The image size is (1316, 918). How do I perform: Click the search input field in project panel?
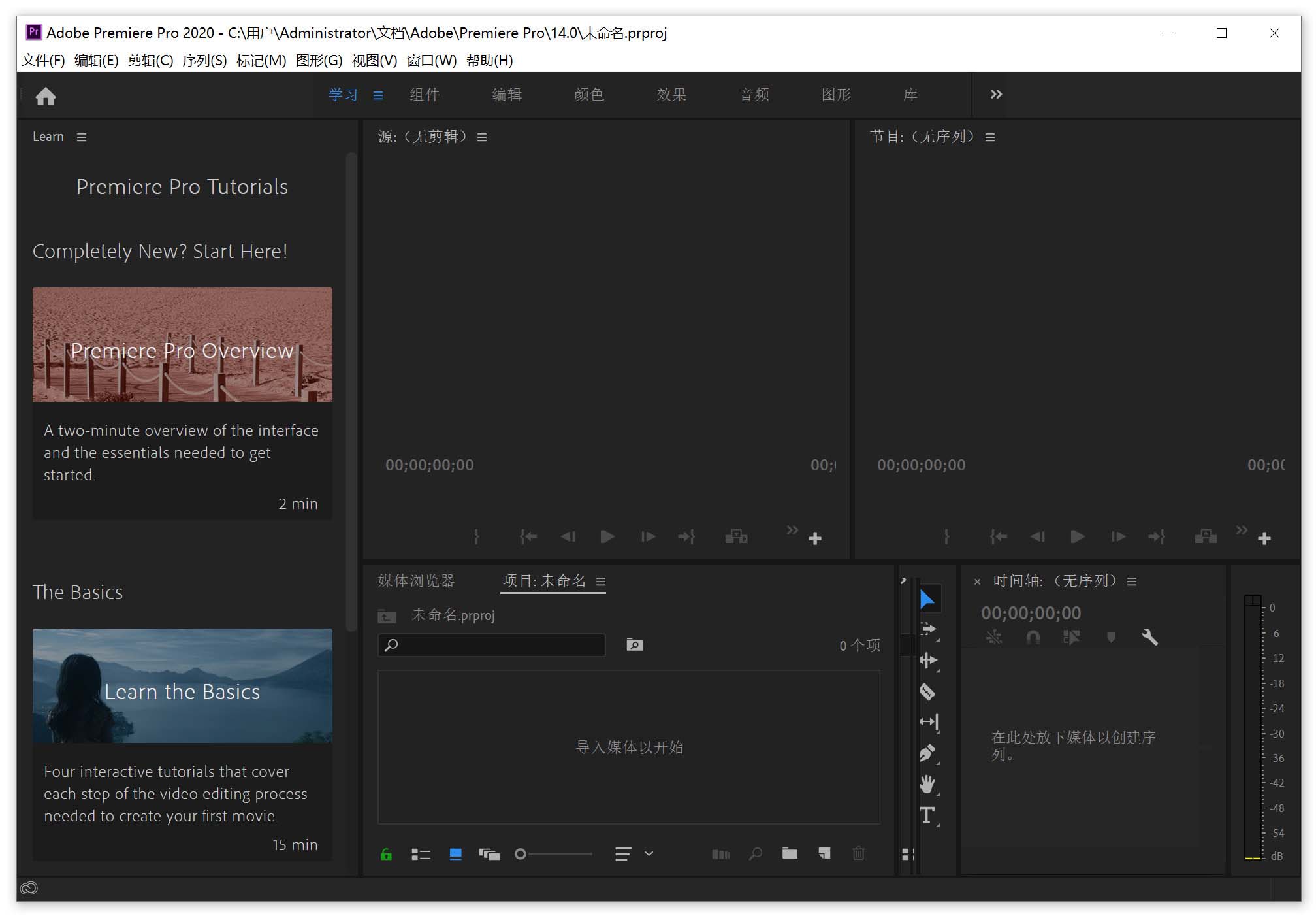(494, 645)
